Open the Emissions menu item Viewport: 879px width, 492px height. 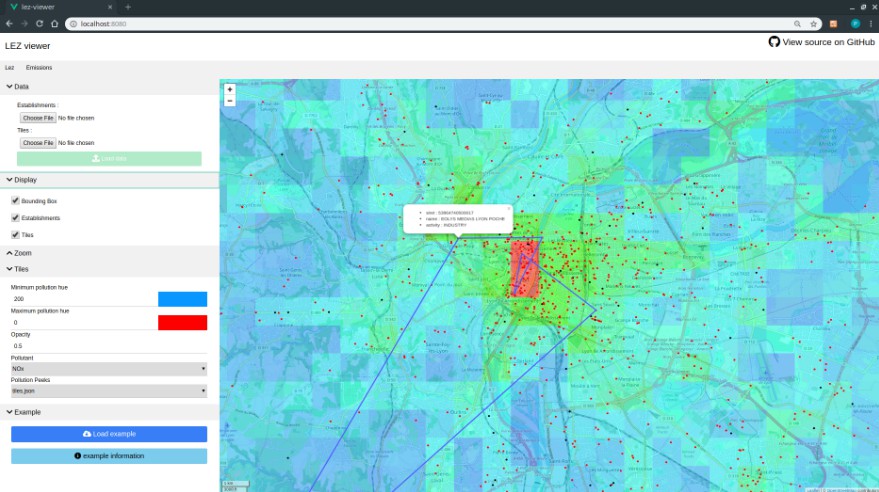pos(39,68)
